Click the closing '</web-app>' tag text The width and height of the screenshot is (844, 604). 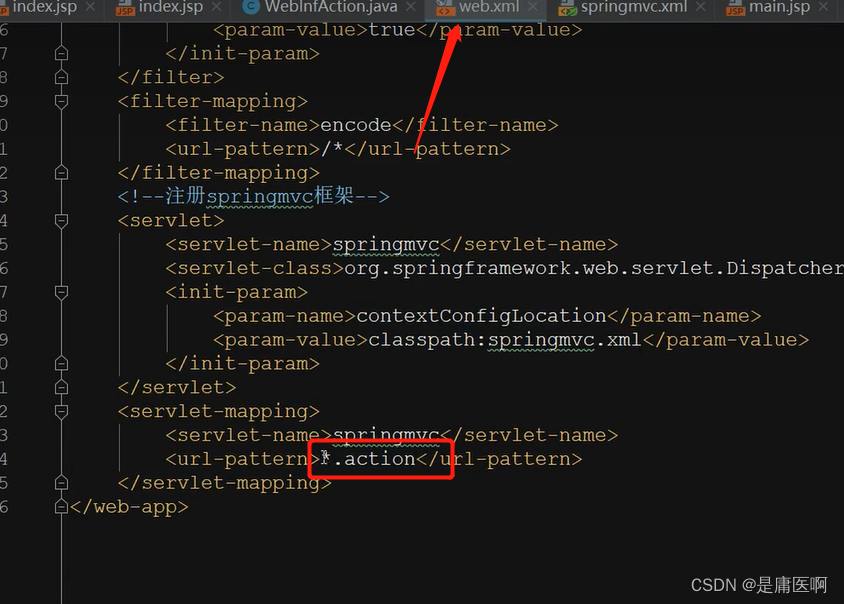[x=129, y=507]
